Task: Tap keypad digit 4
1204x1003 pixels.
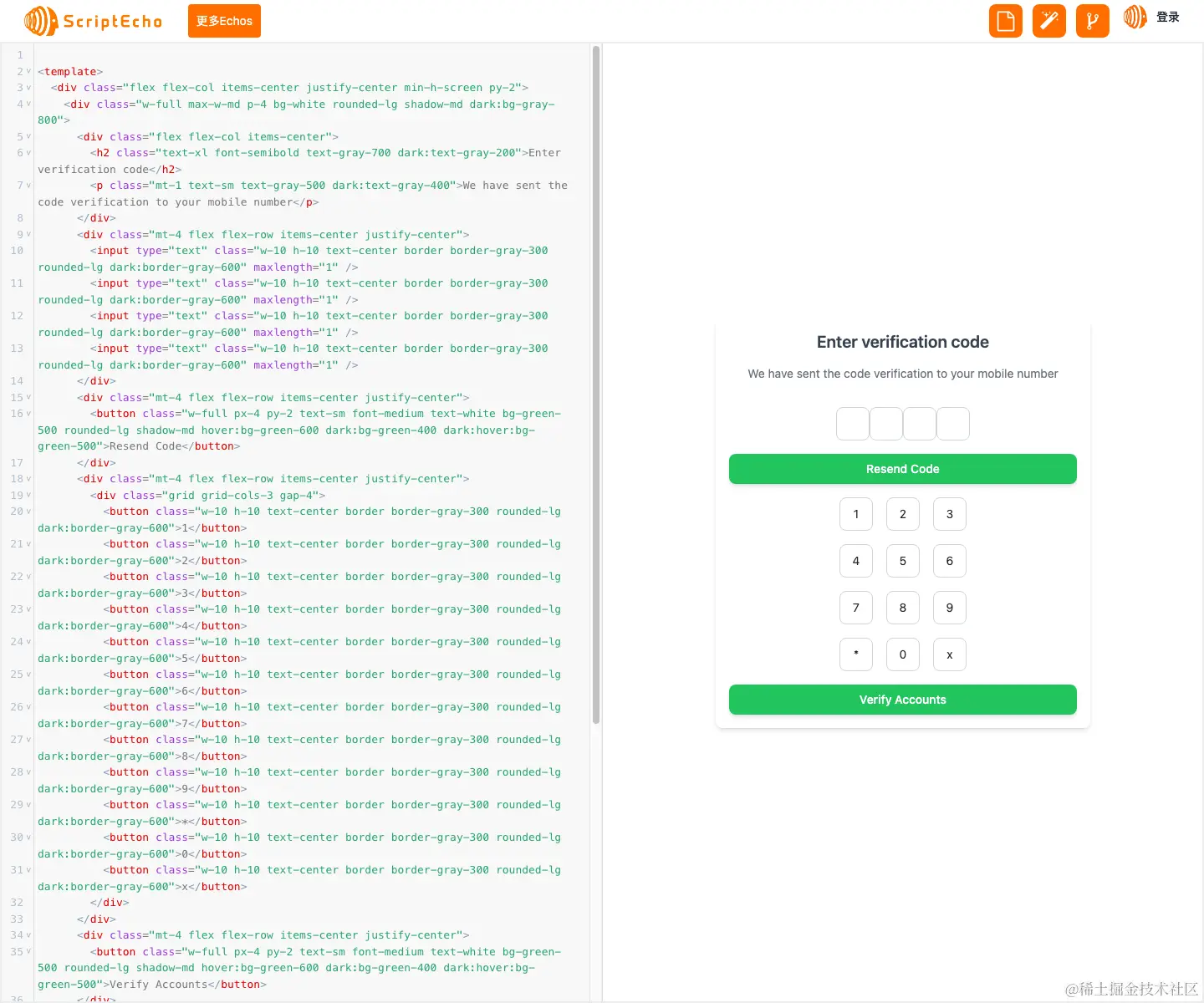Action: 856,561
